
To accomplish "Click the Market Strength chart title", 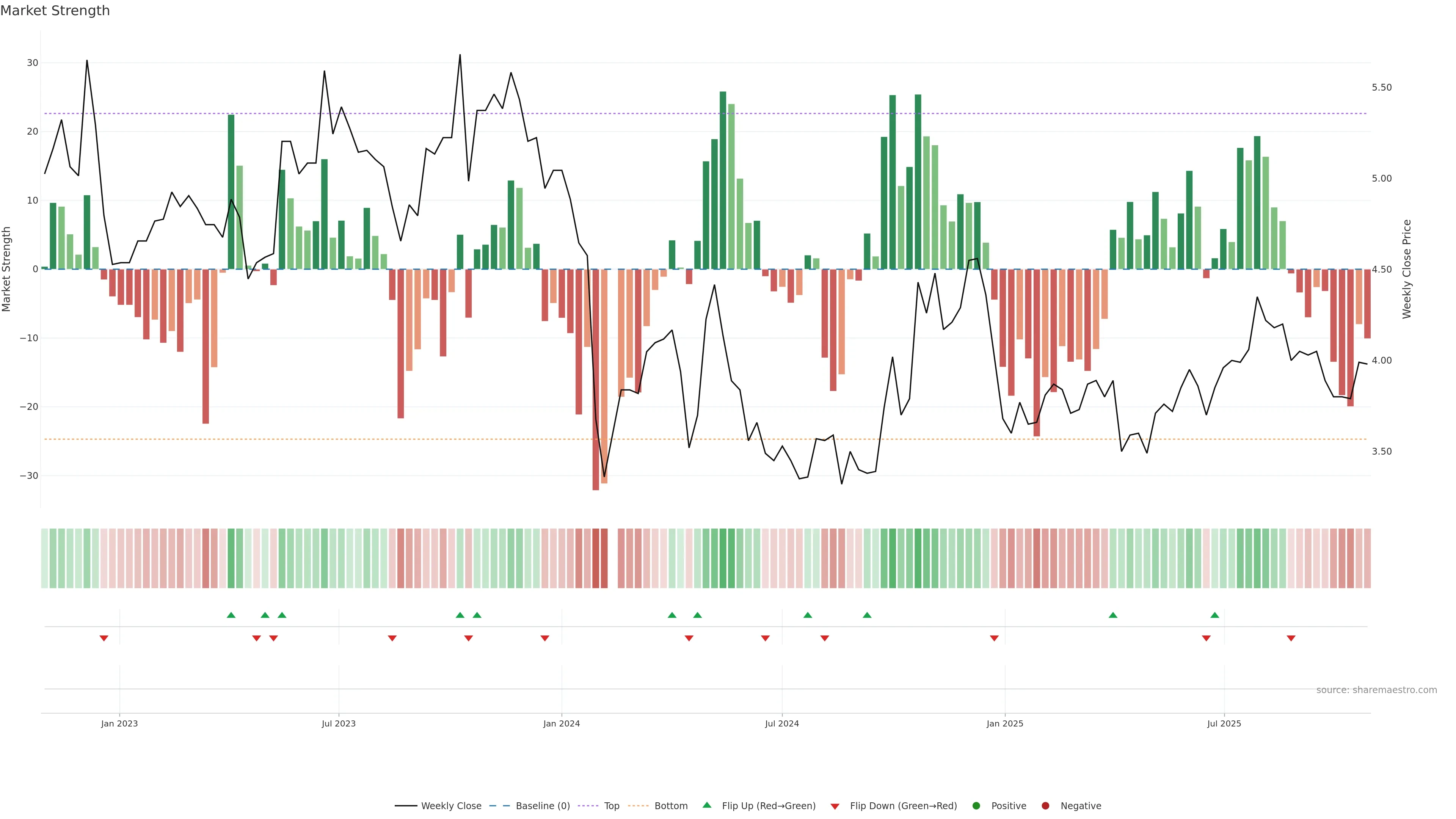I will point(55,11).
